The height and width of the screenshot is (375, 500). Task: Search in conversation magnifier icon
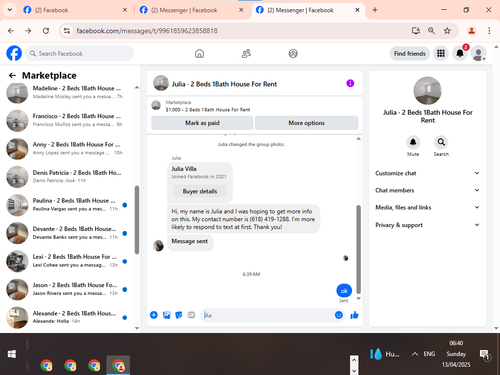(x=441, y=142)
